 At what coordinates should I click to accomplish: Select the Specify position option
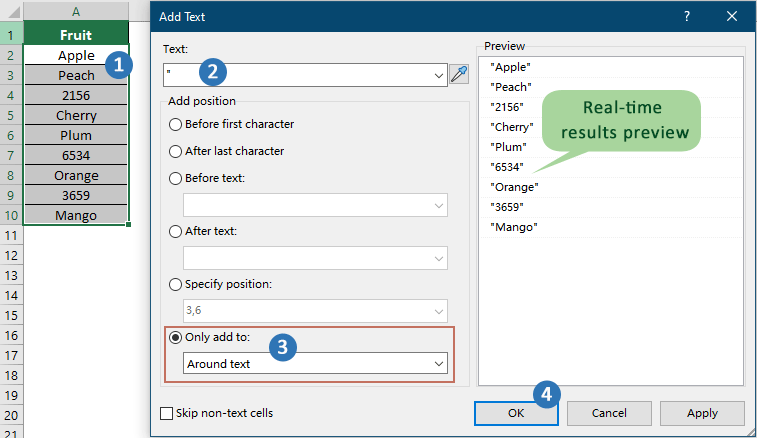(176, 284)
